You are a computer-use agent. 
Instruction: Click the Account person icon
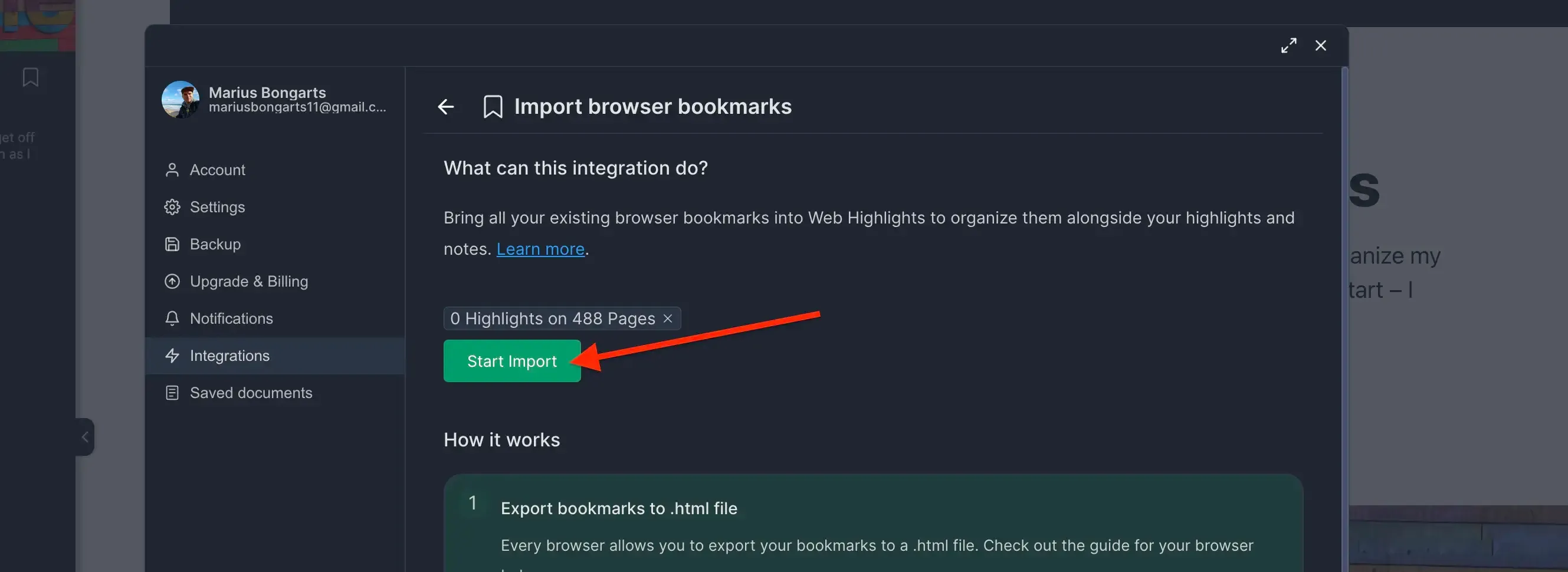pyautogui.click(x=172, y=170)
